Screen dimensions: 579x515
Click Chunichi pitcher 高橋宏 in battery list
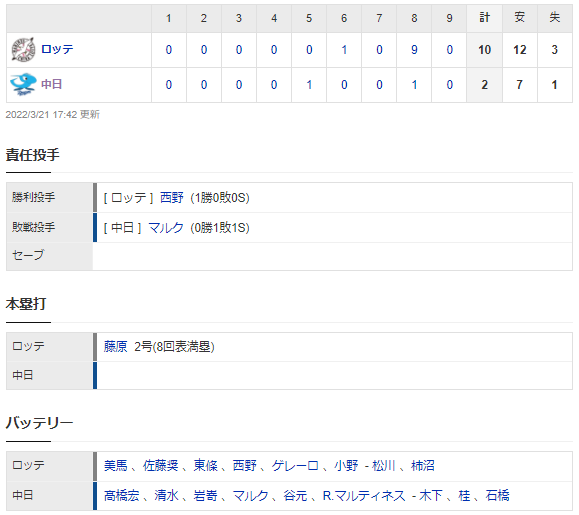(121, 495)
